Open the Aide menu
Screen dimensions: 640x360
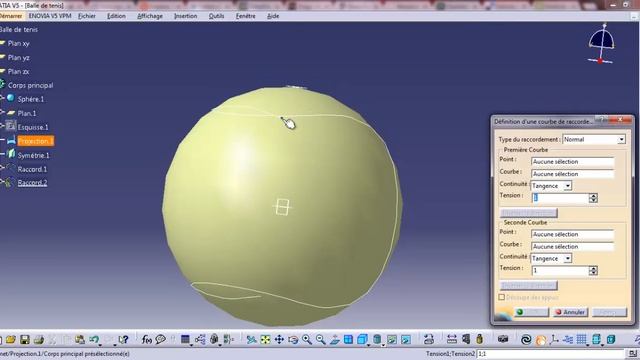[x=273, y=16]
